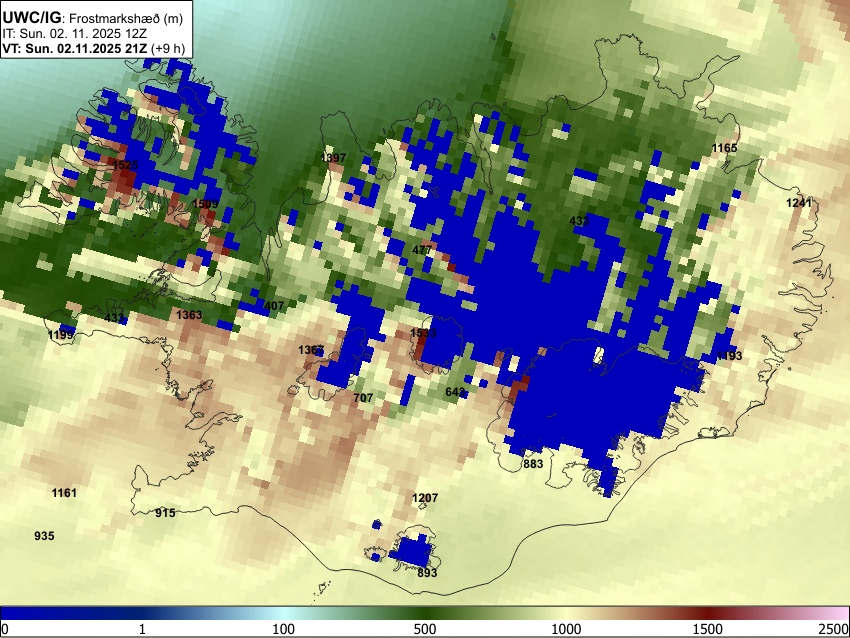Screen dimensions: 850x638
Task: Click the map value 643
Action: [x=455, y=391]
